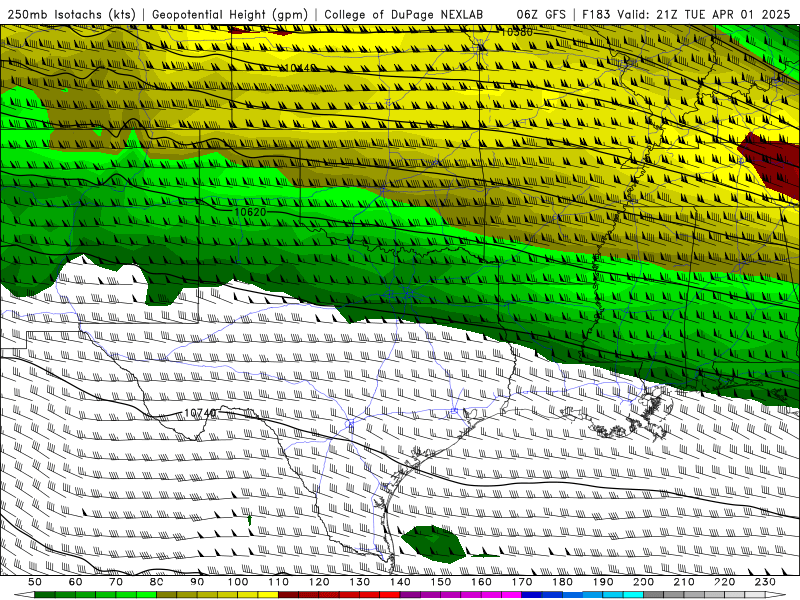Click the 150 value on the color scale
800x600 pixels.
pyautogui.click(x=441, y=582)
